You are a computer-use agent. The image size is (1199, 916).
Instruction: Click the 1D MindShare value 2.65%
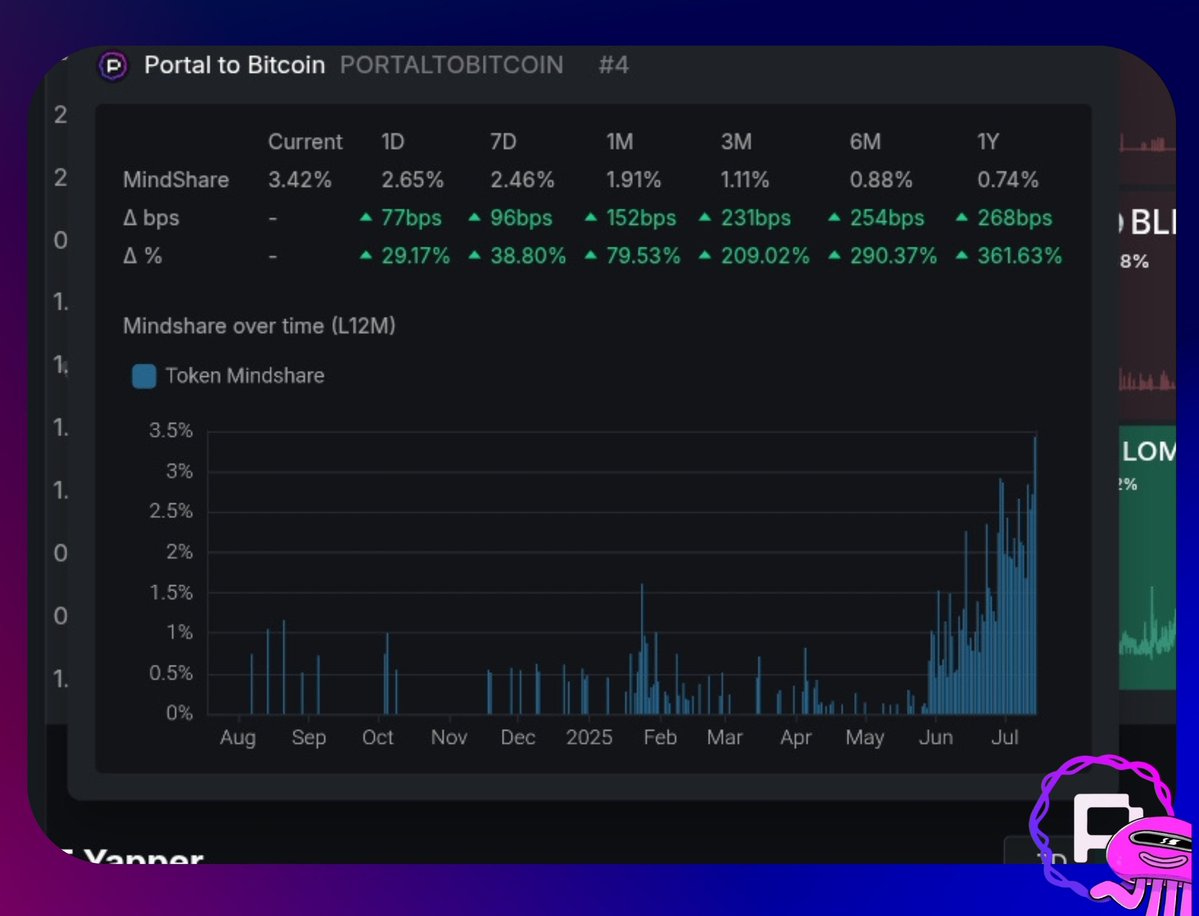pyautogui.click(x=412, y=180)
